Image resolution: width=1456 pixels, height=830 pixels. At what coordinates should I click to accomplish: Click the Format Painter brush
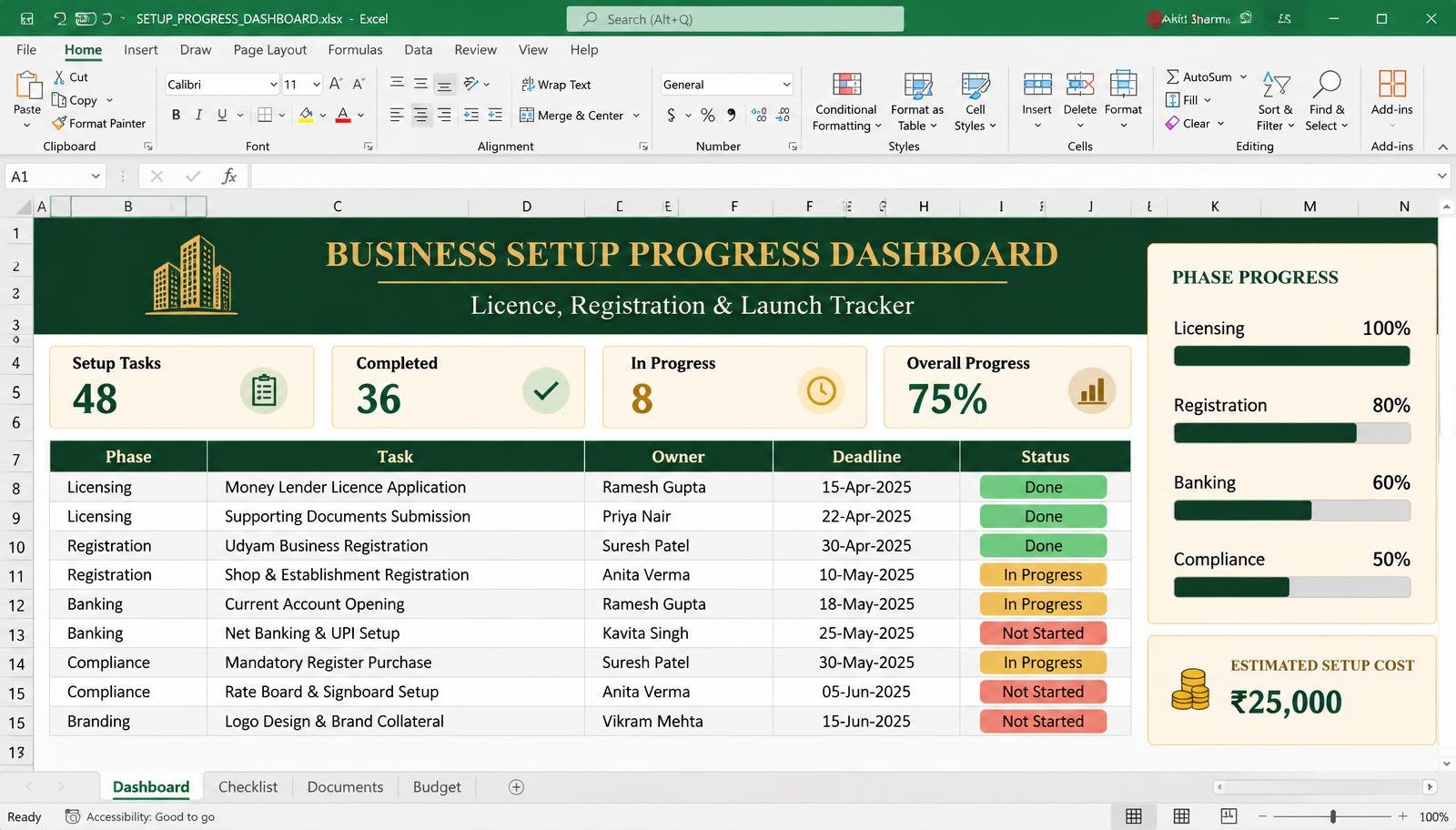[x=59, y=123]
